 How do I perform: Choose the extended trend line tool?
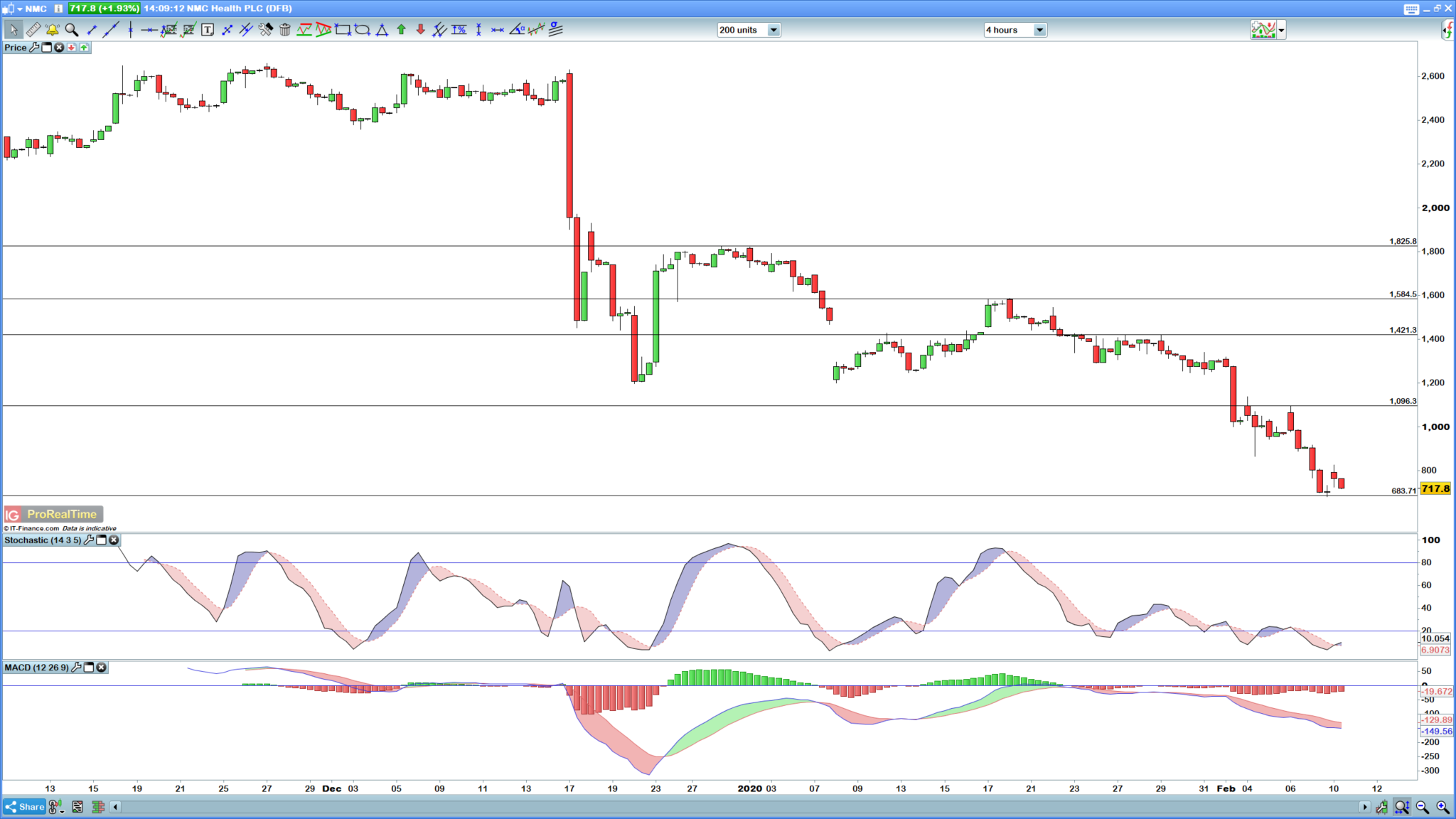tap(110, 30)
